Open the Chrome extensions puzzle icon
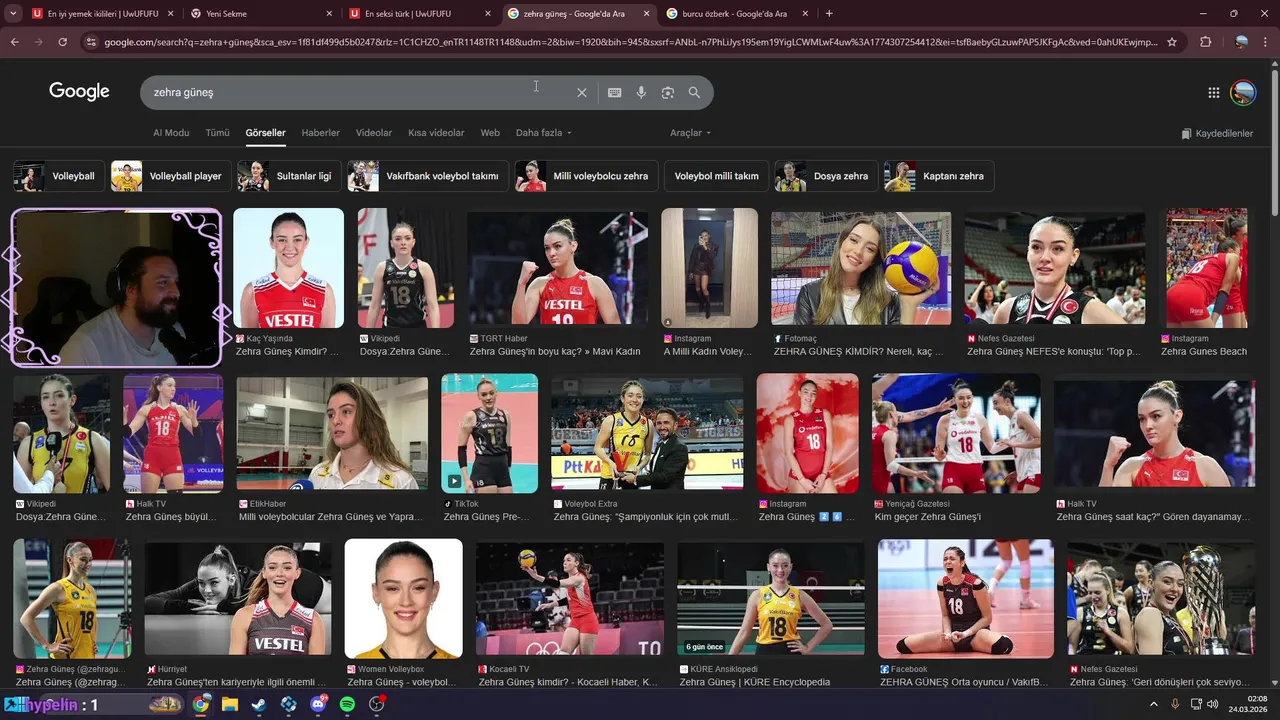This screenshot has width=1280, height=720. pos(1205,42)
